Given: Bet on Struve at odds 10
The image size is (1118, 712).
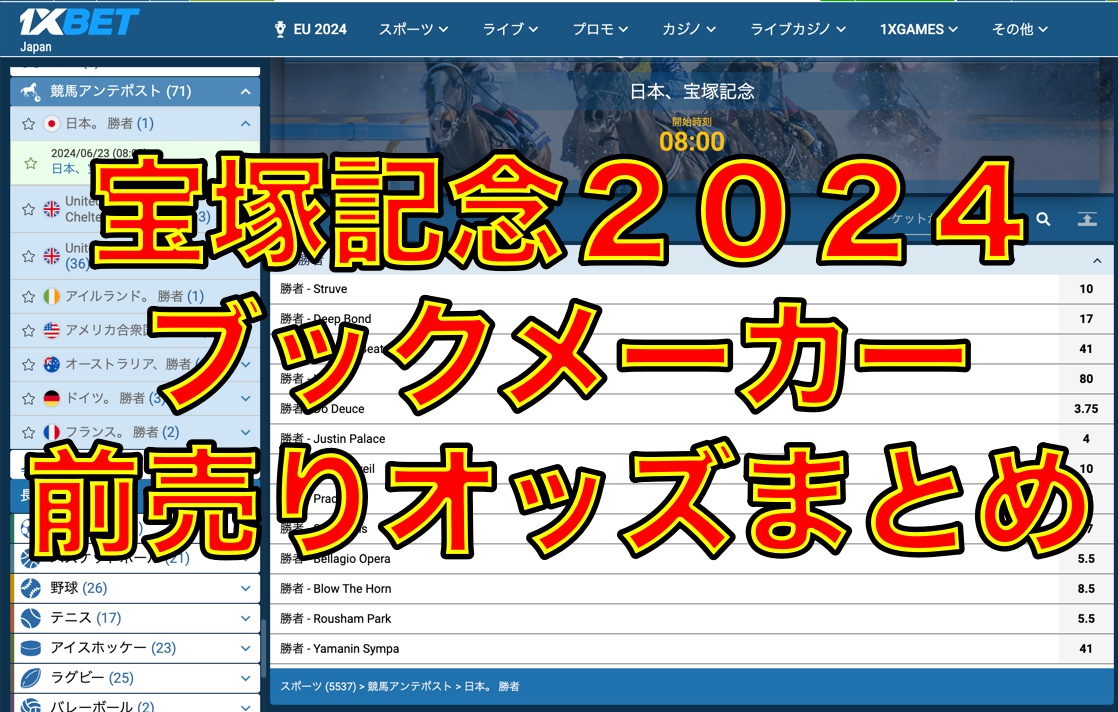Looking at the screenshot, I should click(1086, 289).
